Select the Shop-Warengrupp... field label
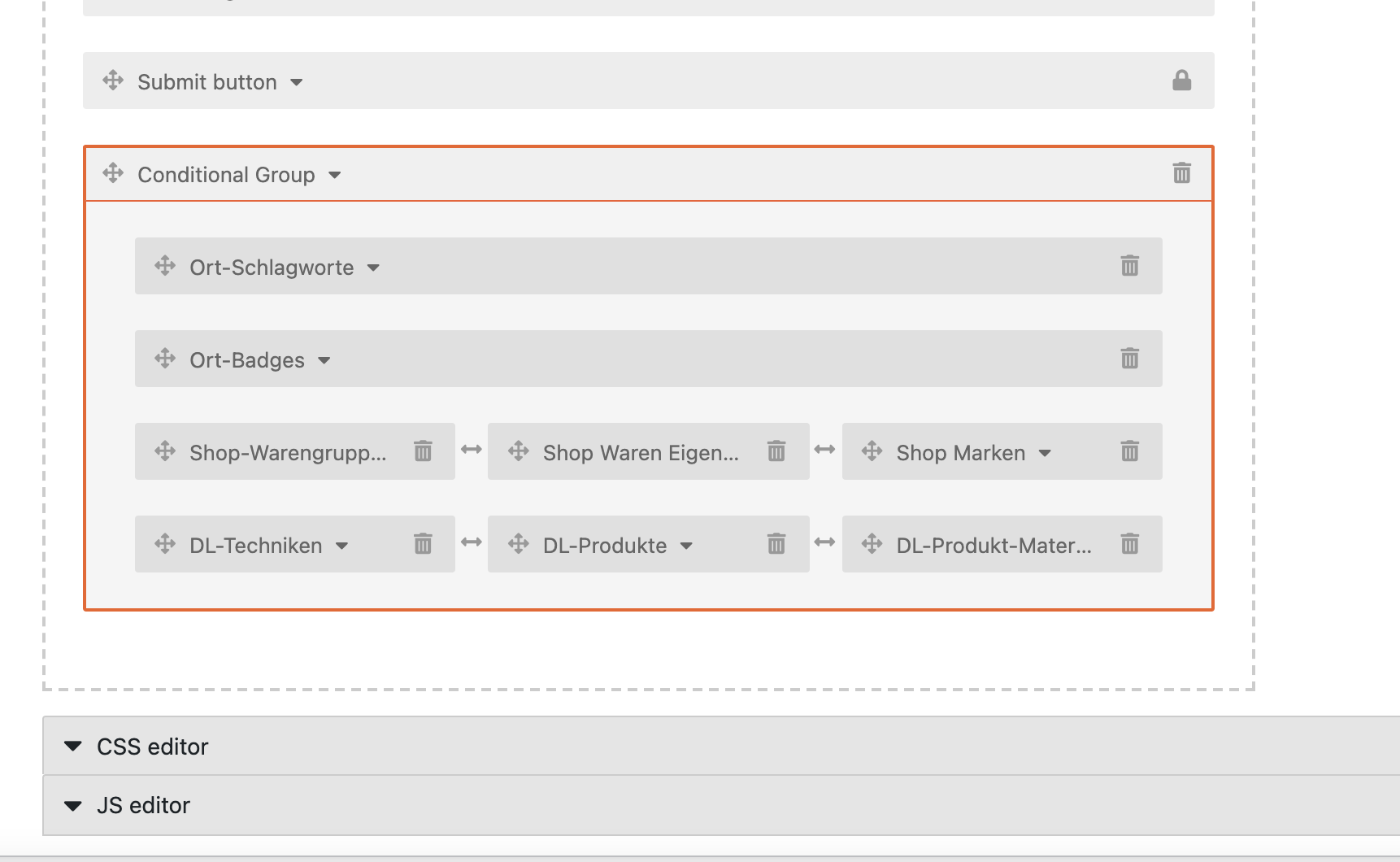The width and height of the screenshot is (1400, 862). 288,453
